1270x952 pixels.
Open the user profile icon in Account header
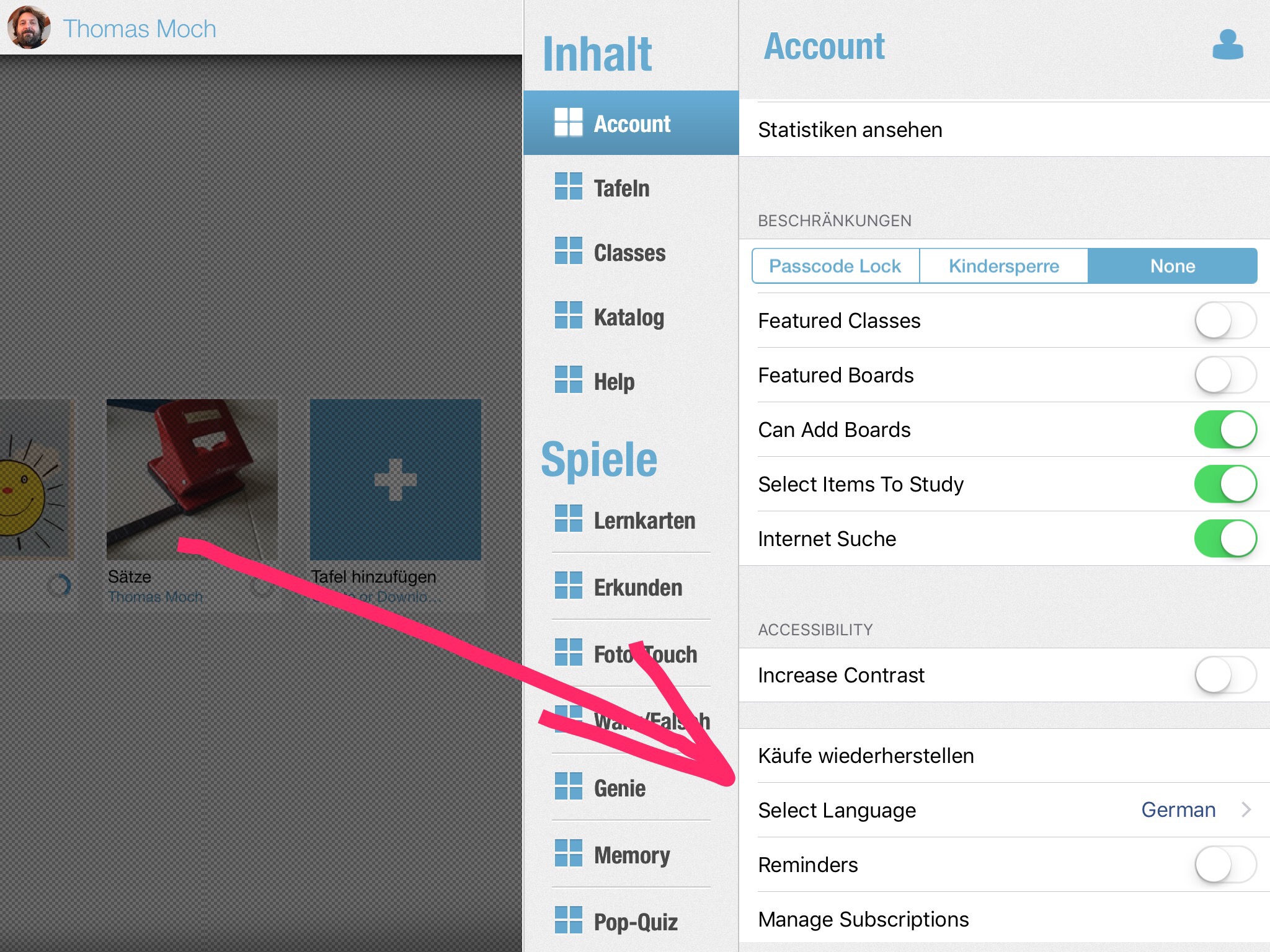(x=1228, y=45)
